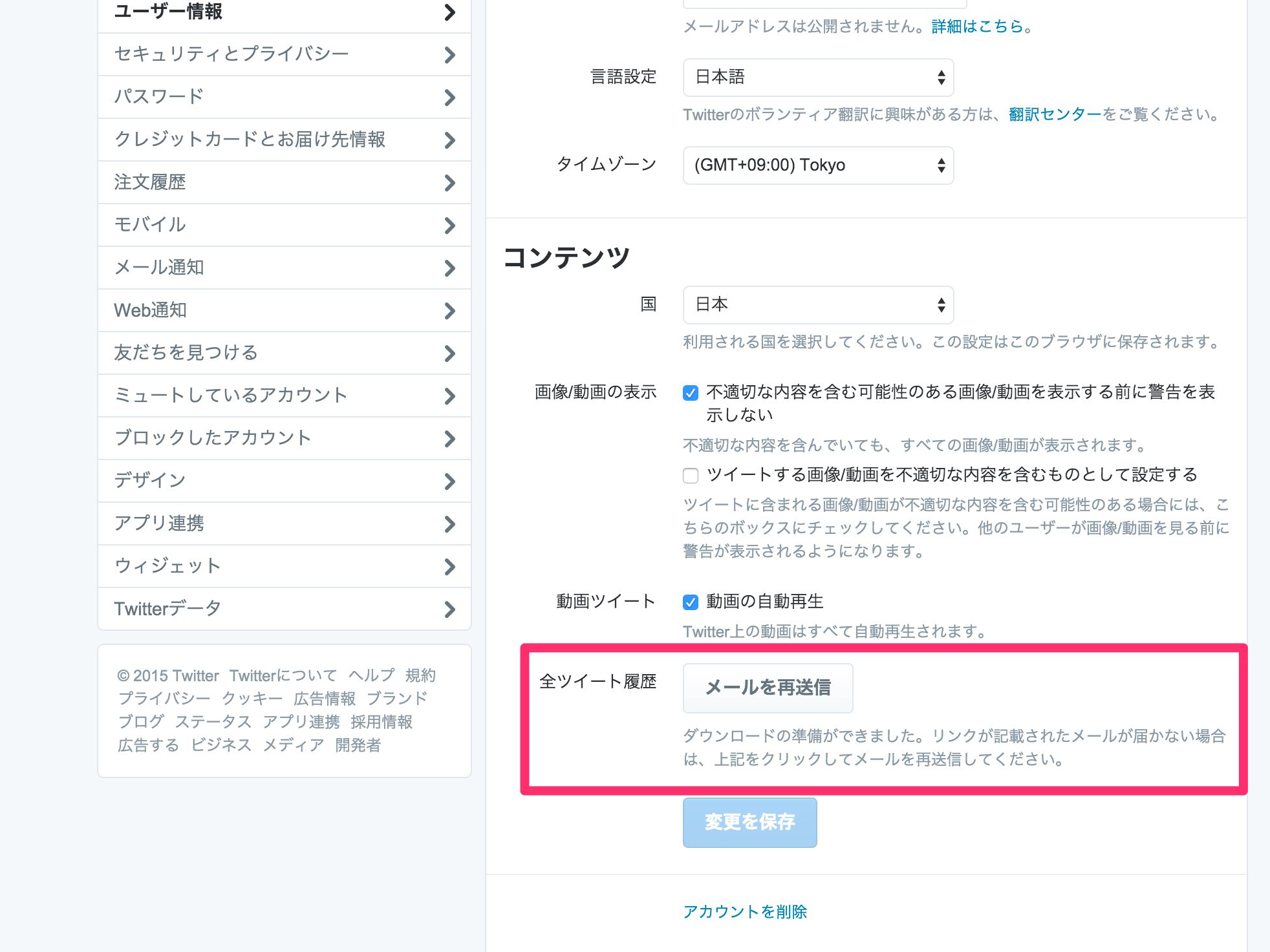Click chevron arrow beside ミュートしているアカウント
This screenshot has height=952, width=1270.
click(450, 396)
